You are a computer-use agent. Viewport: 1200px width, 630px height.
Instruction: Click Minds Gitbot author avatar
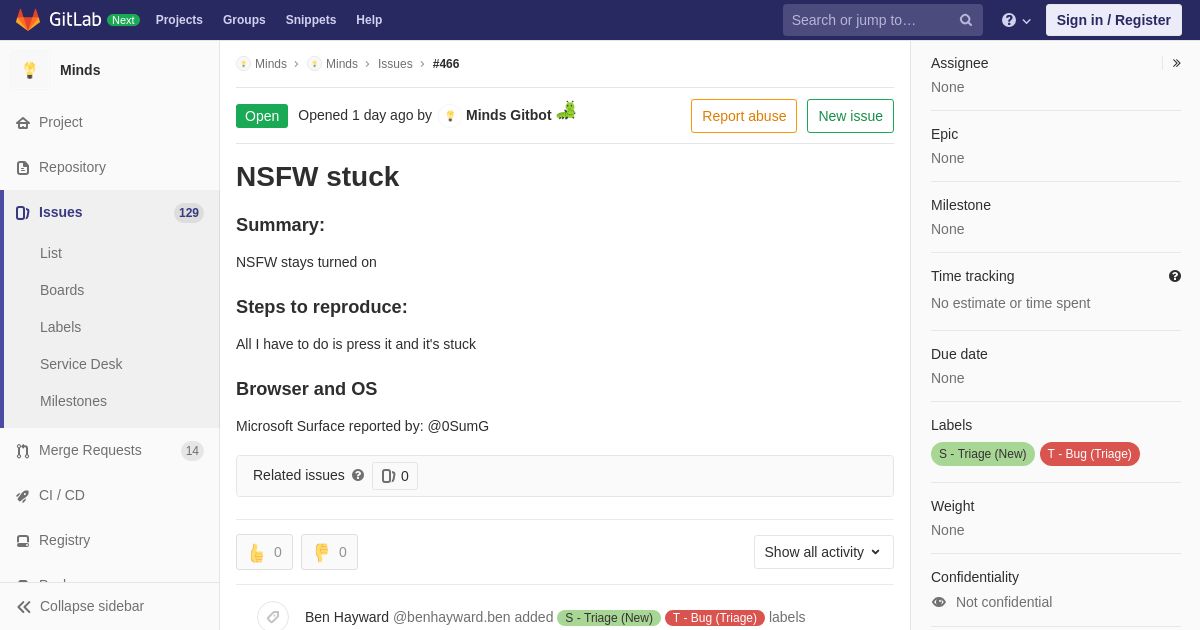tap(450, 116)
